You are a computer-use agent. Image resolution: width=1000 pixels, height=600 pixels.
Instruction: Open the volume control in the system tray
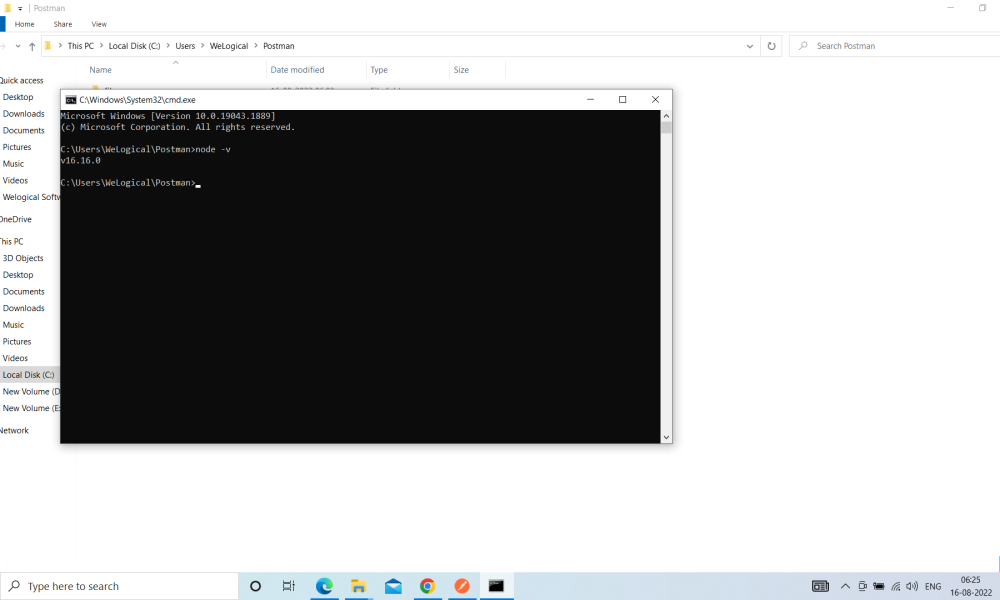(x=911, y=586)
